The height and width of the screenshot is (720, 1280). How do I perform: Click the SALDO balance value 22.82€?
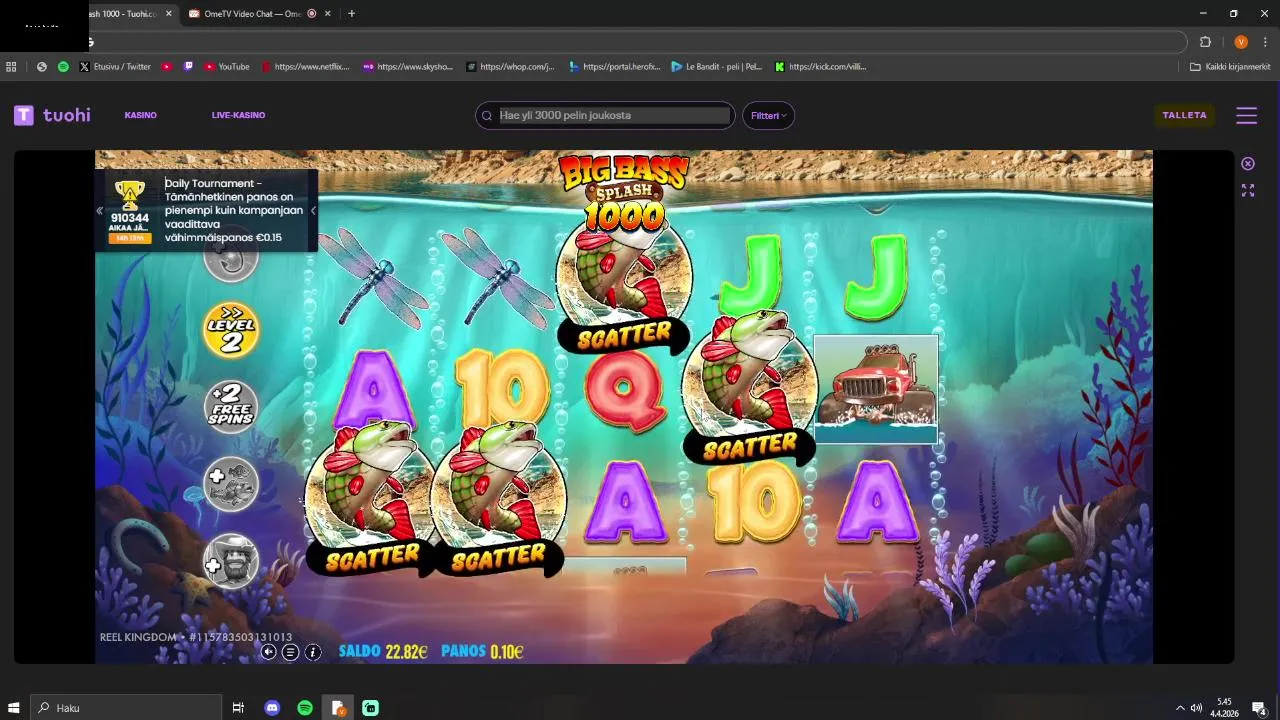coord(406,651)
